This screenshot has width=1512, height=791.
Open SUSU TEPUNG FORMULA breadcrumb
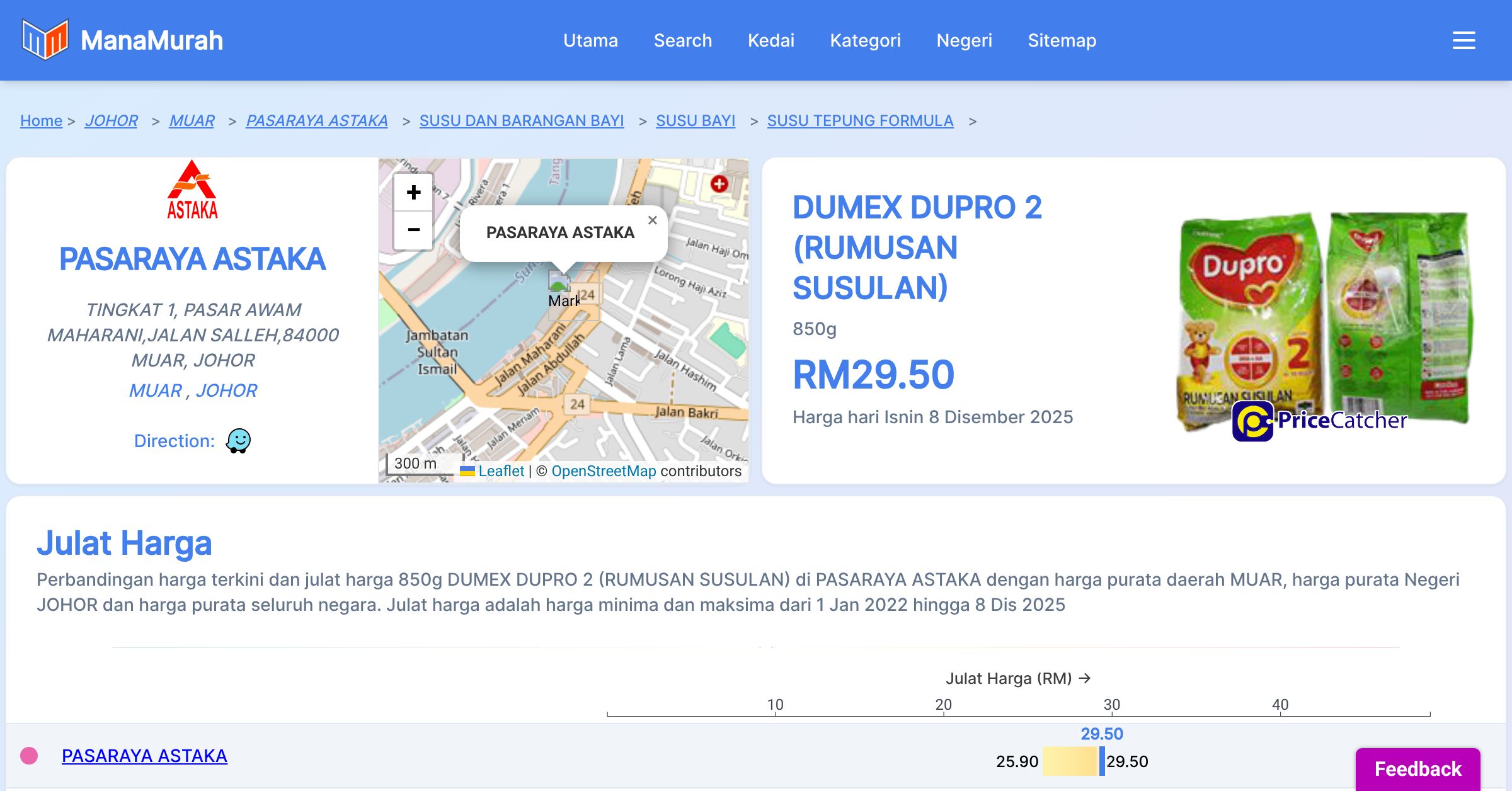pyautogui.click(x=860, y=120)
